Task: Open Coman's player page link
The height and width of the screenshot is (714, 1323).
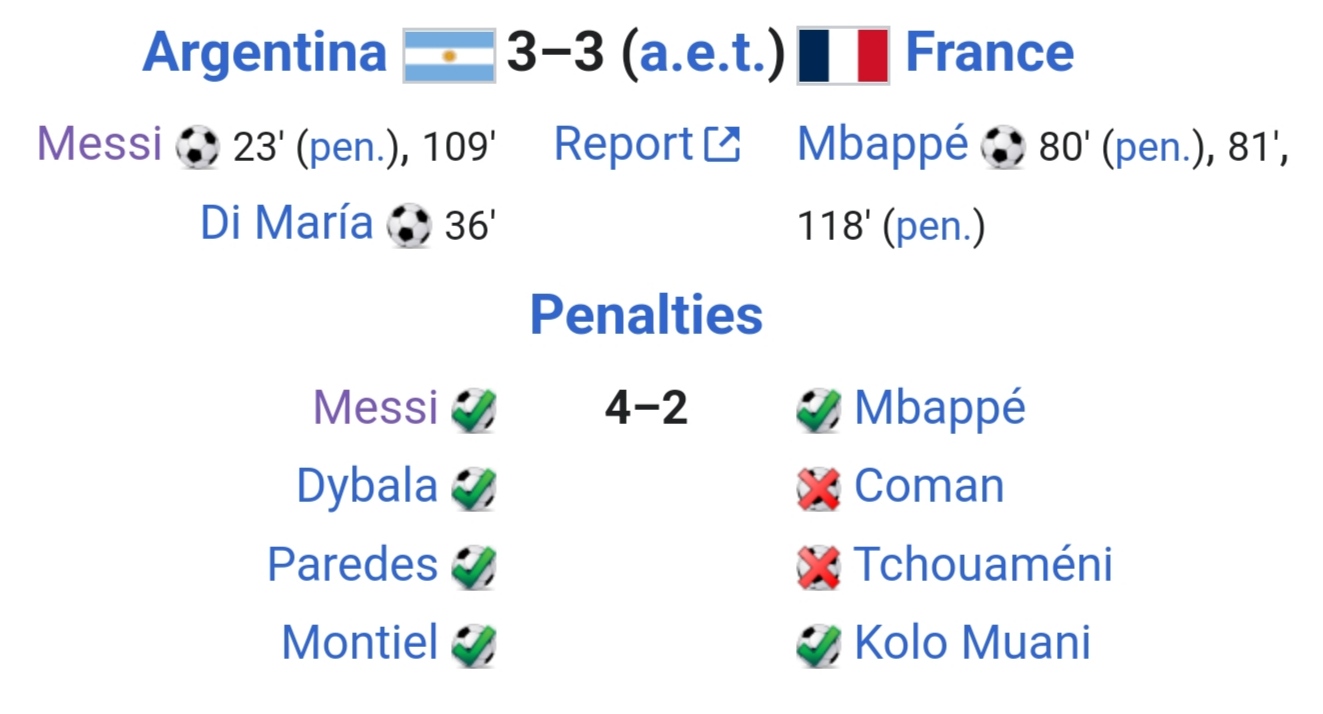Action: coord(929,487)
